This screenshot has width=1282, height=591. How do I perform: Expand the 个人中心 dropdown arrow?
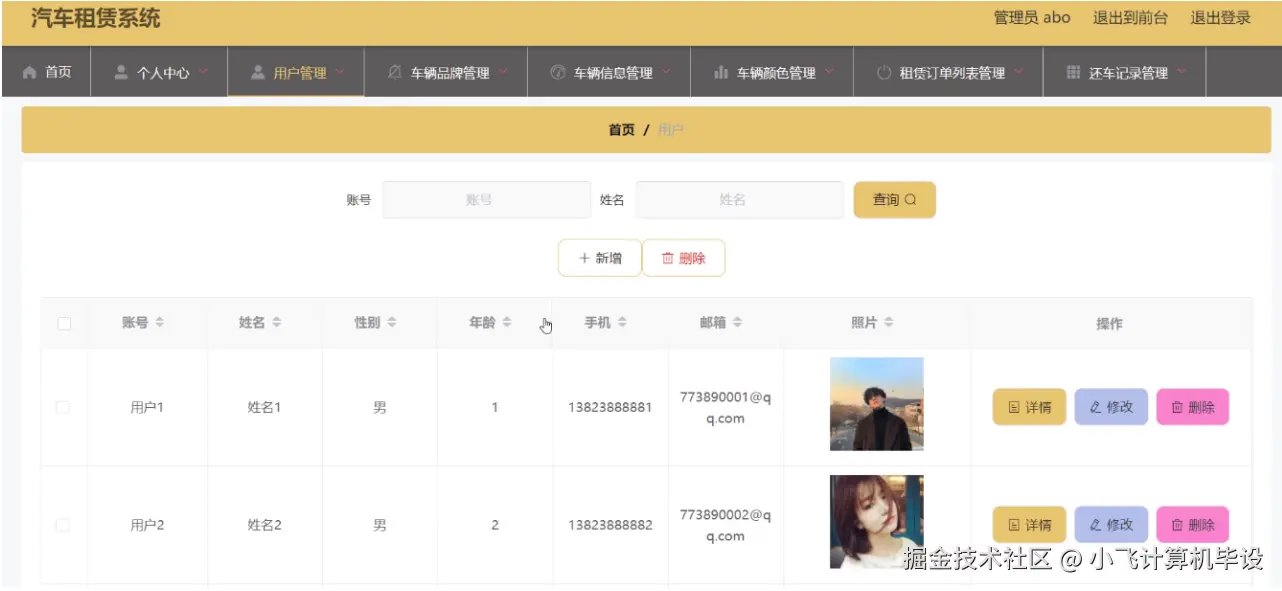click(203, 72)
